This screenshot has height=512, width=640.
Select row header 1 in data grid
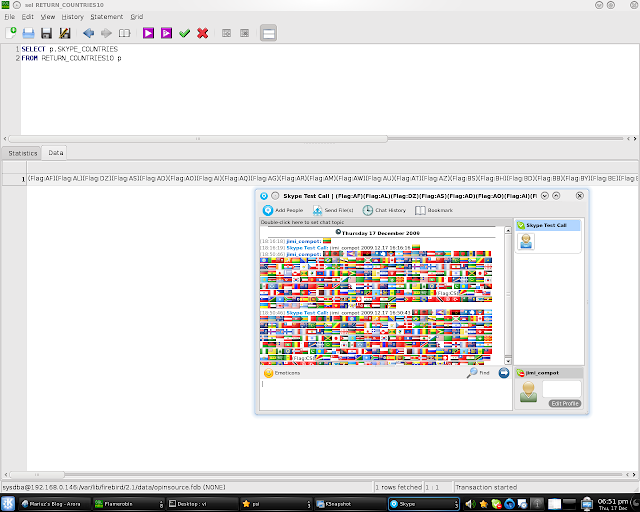pyautogui.click(x=15, y=179)
